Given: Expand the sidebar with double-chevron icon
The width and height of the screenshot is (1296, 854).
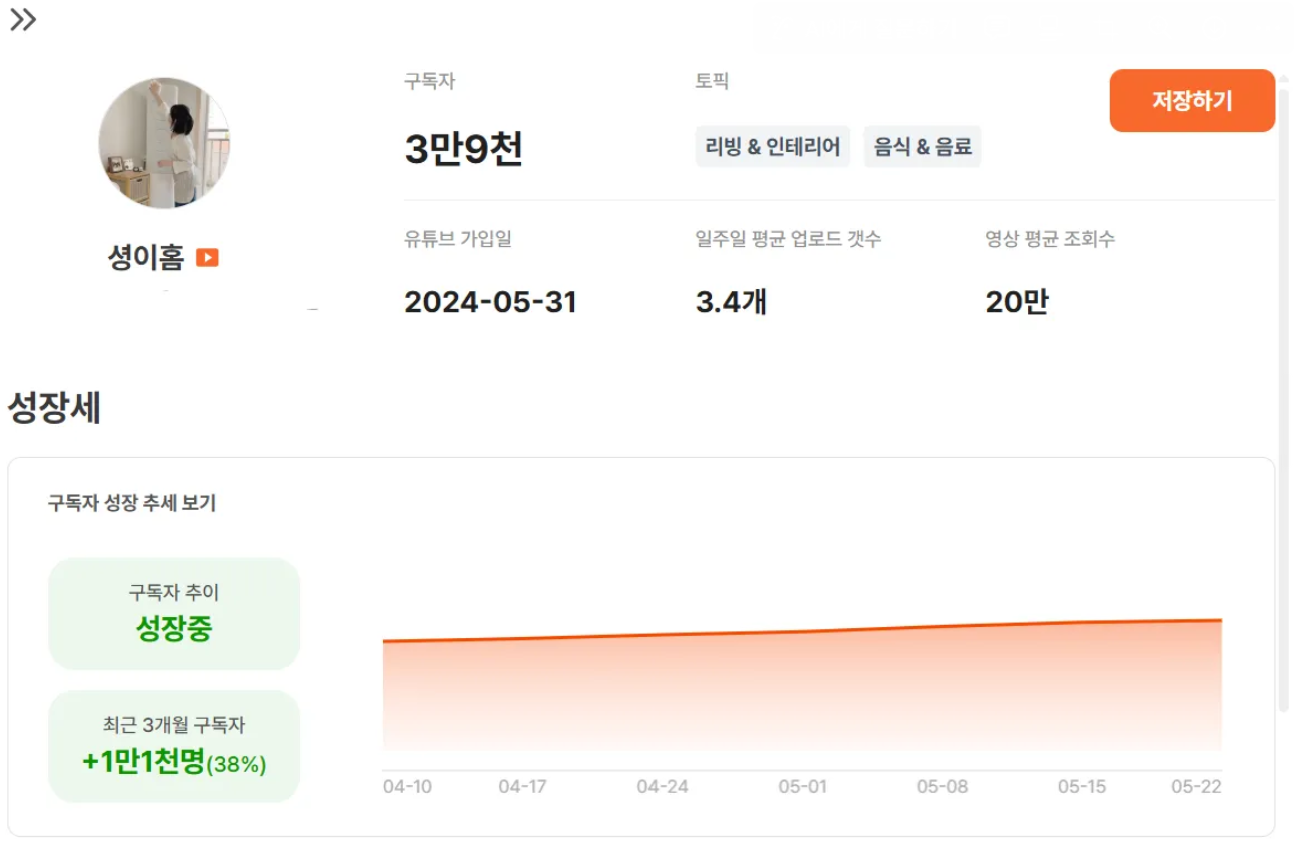Looking at the screenshot, I should (x=23, y=20).
